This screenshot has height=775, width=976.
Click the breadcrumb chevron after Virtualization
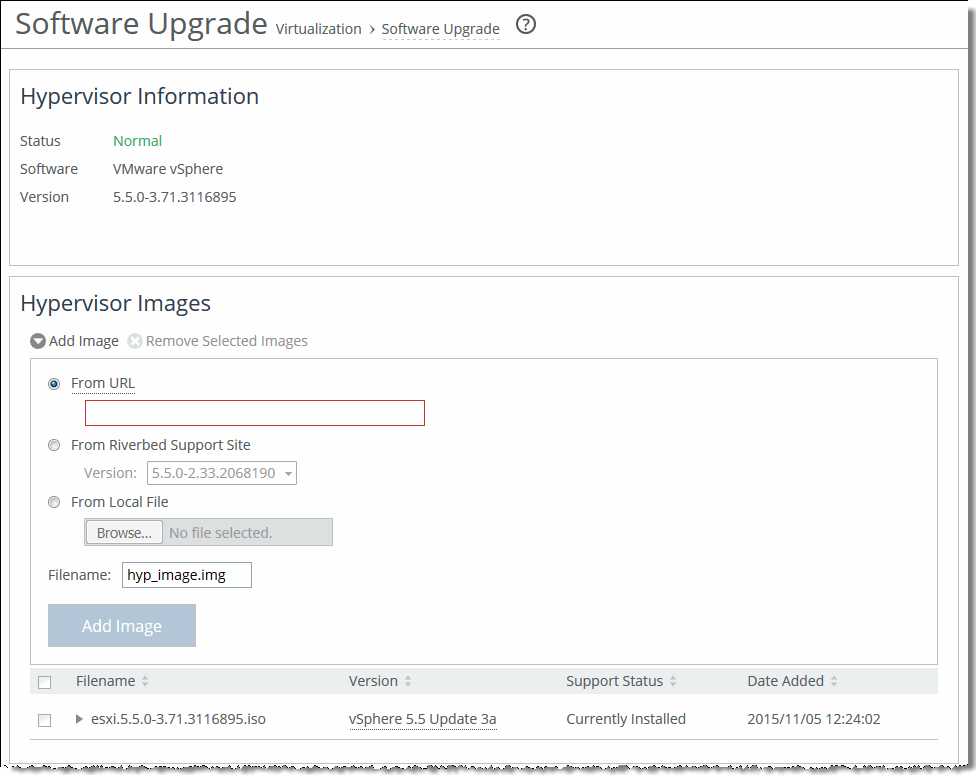[370, 29]
